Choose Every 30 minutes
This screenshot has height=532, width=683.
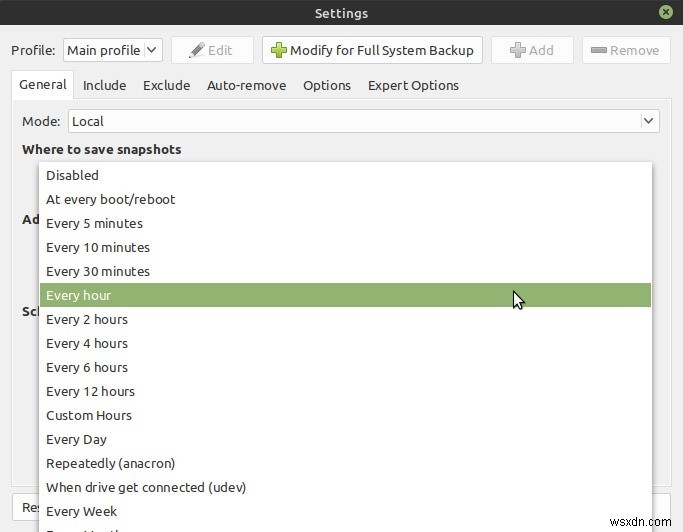pyautogui.click(x=345, y=271)
